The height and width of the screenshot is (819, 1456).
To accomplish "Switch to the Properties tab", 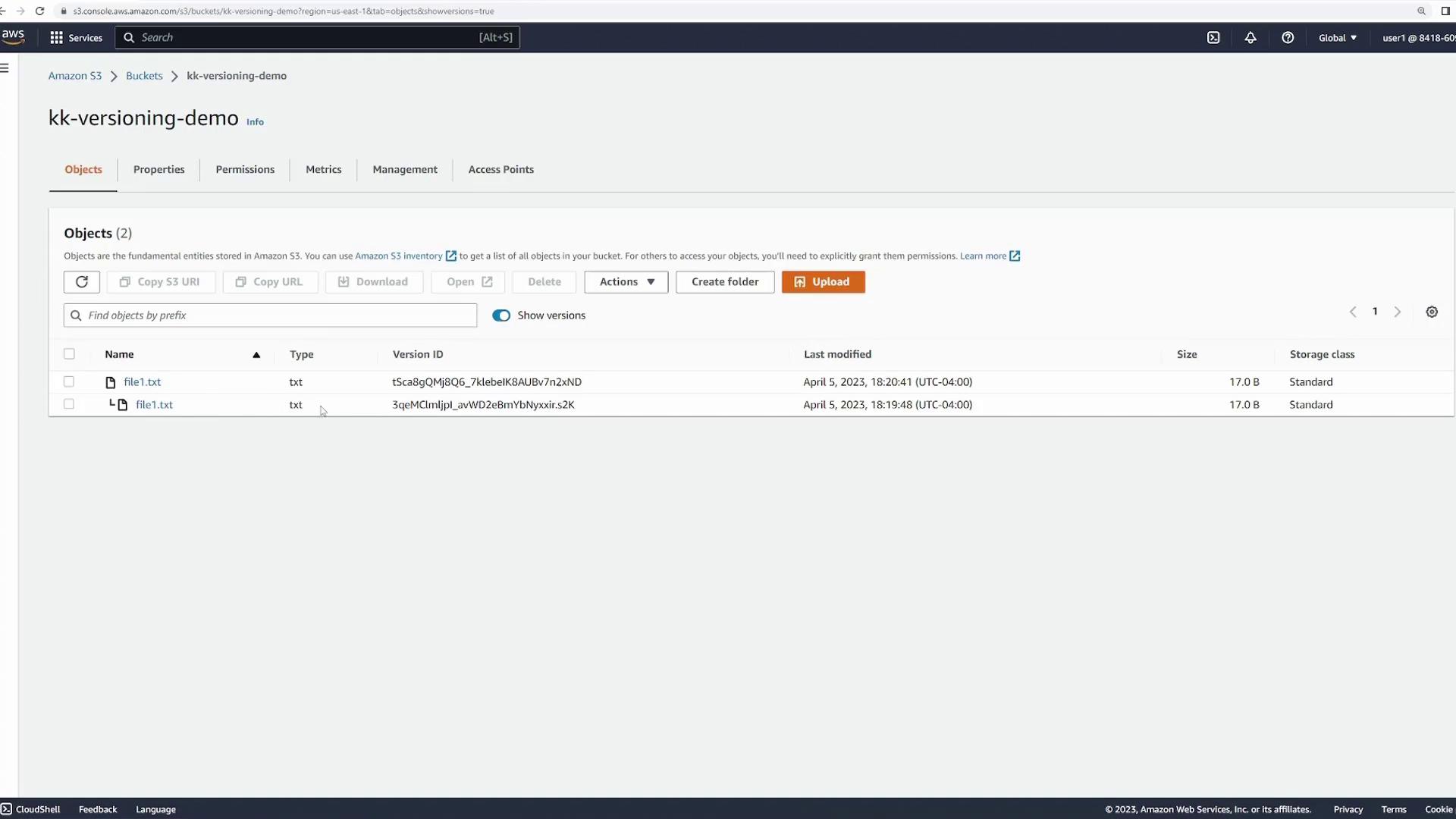I will pyautogui.click(x=158, y=170).
